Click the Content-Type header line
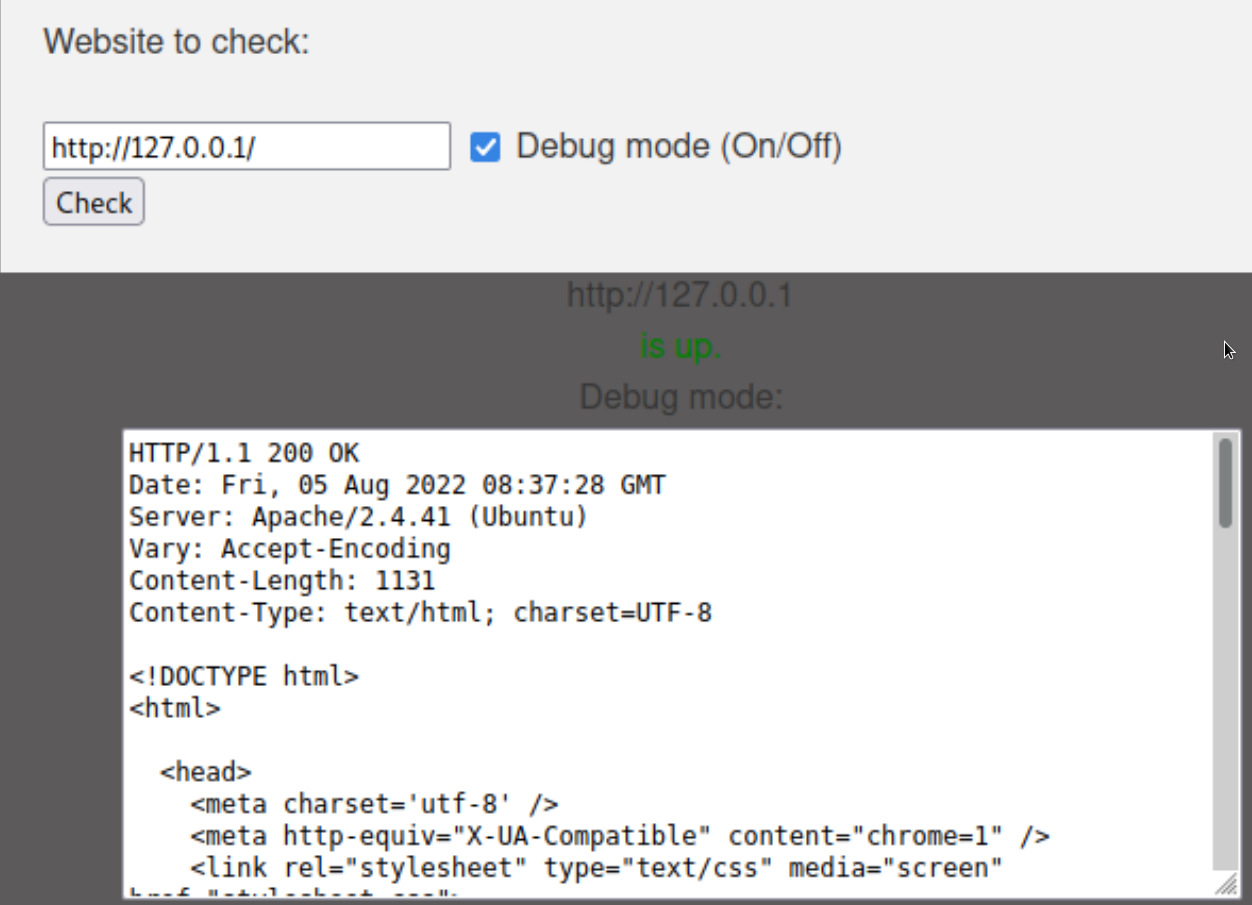Image resolution: width=1252 pixels, height=905 pixels. point(420,613)
